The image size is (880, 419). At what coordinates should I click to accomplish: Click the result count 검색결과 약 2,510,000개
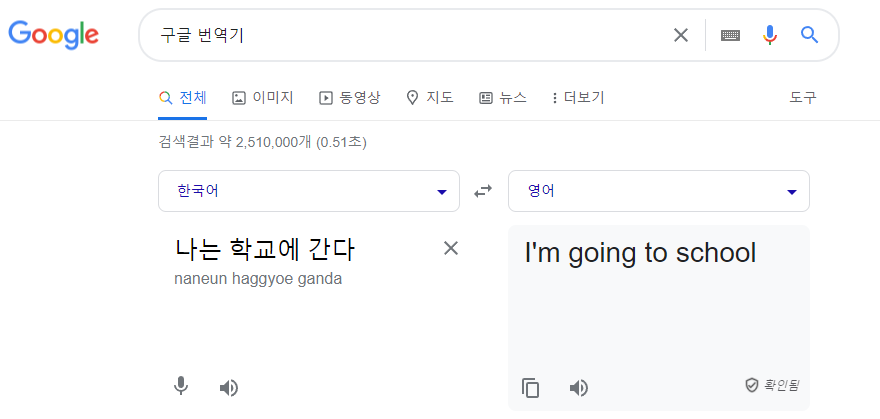pos(235,143)
